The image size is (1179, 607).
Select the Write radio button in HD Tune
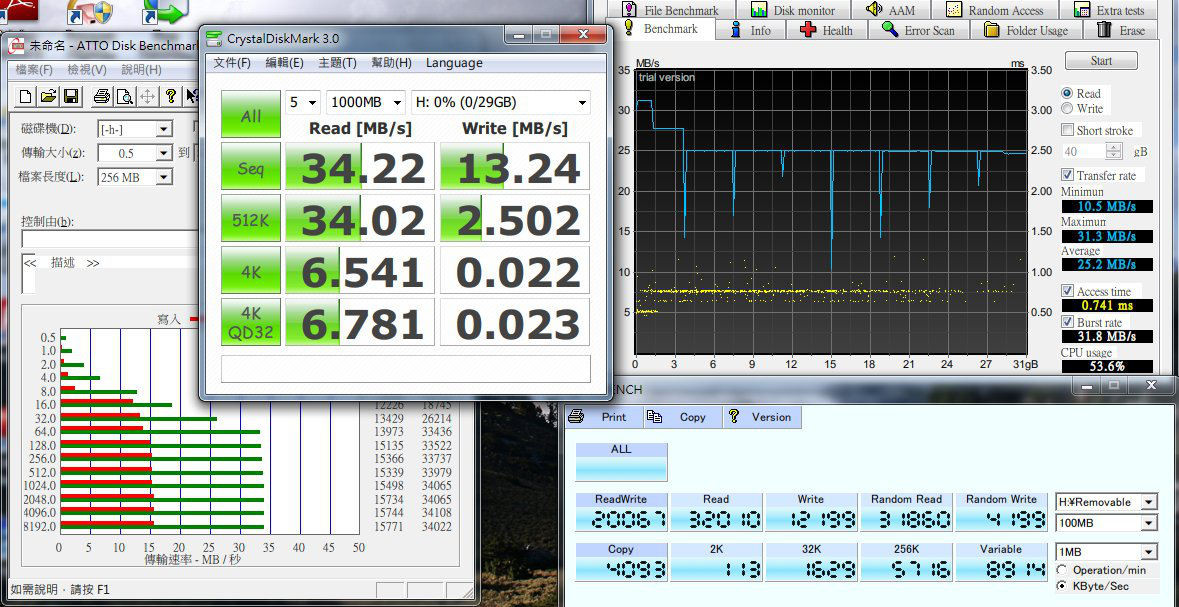1067,108
